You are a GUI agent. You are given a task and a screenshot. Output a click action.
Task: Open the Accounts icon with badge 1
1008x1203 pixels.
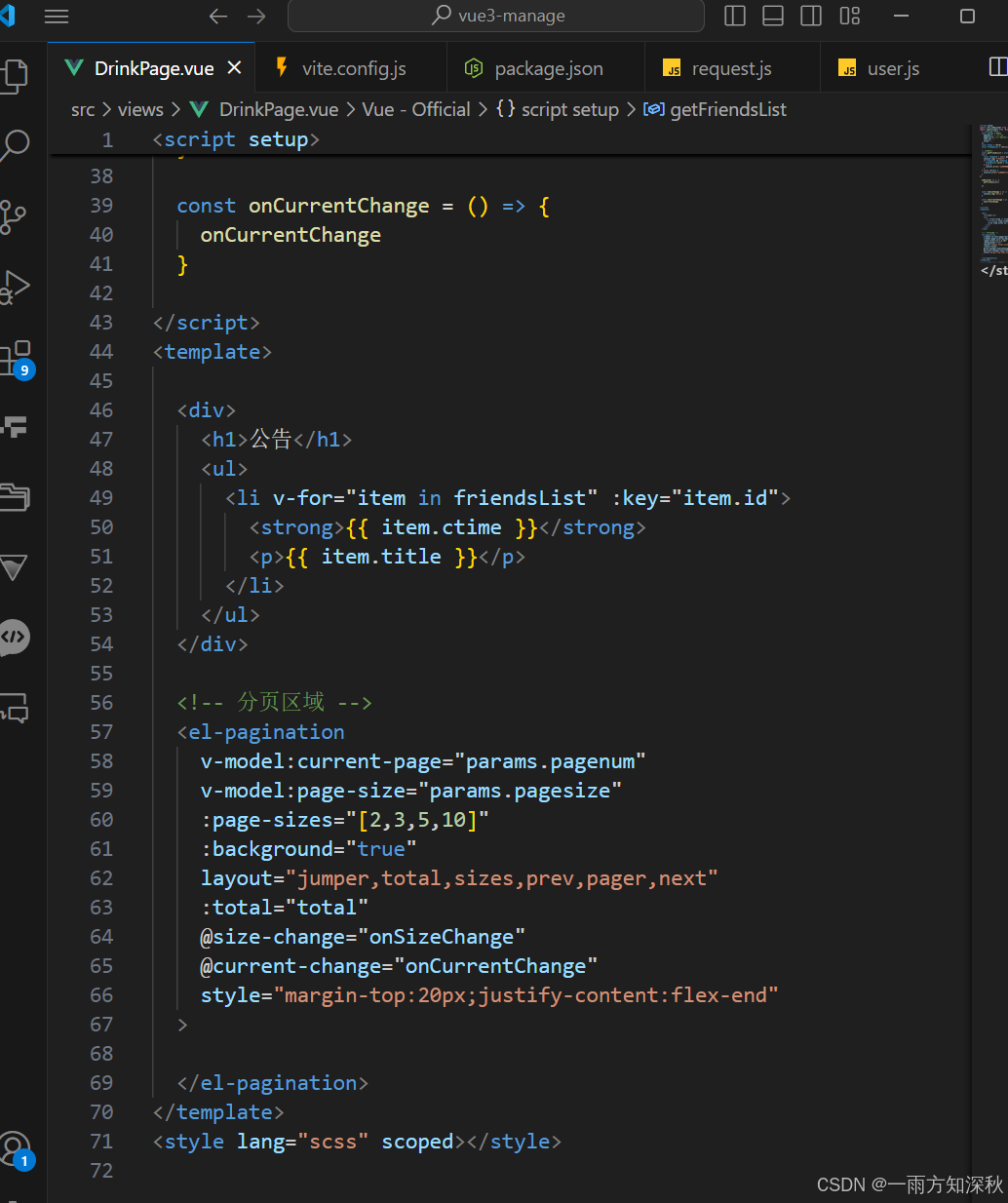pyautogui.click(x=16, y=1150)
